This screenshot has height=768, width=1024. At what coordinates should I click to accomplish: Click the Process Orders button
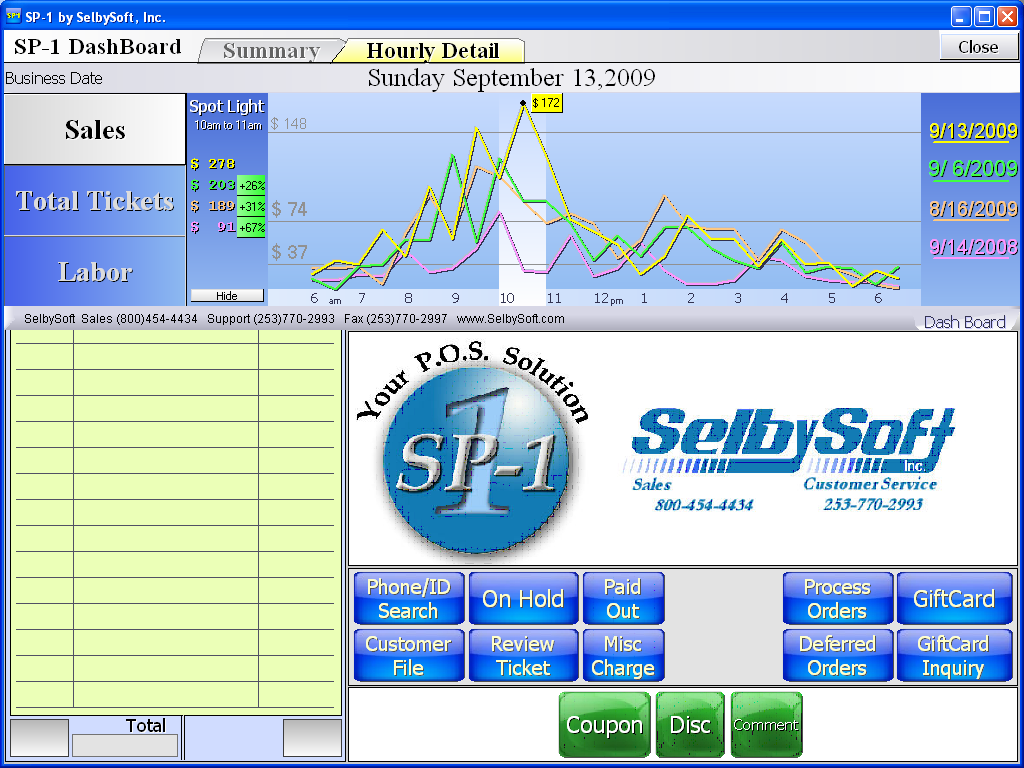pos(837,598)
